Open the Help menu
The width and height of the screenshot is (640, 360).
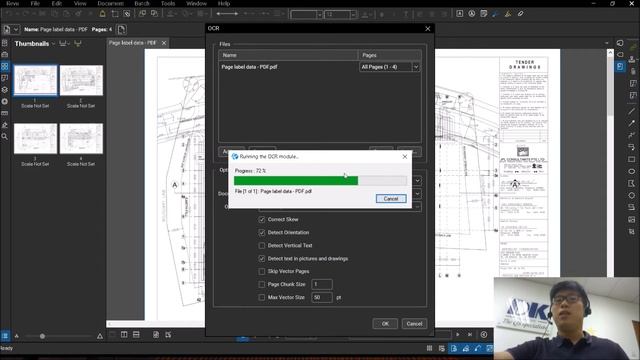(x=224, y=3)
